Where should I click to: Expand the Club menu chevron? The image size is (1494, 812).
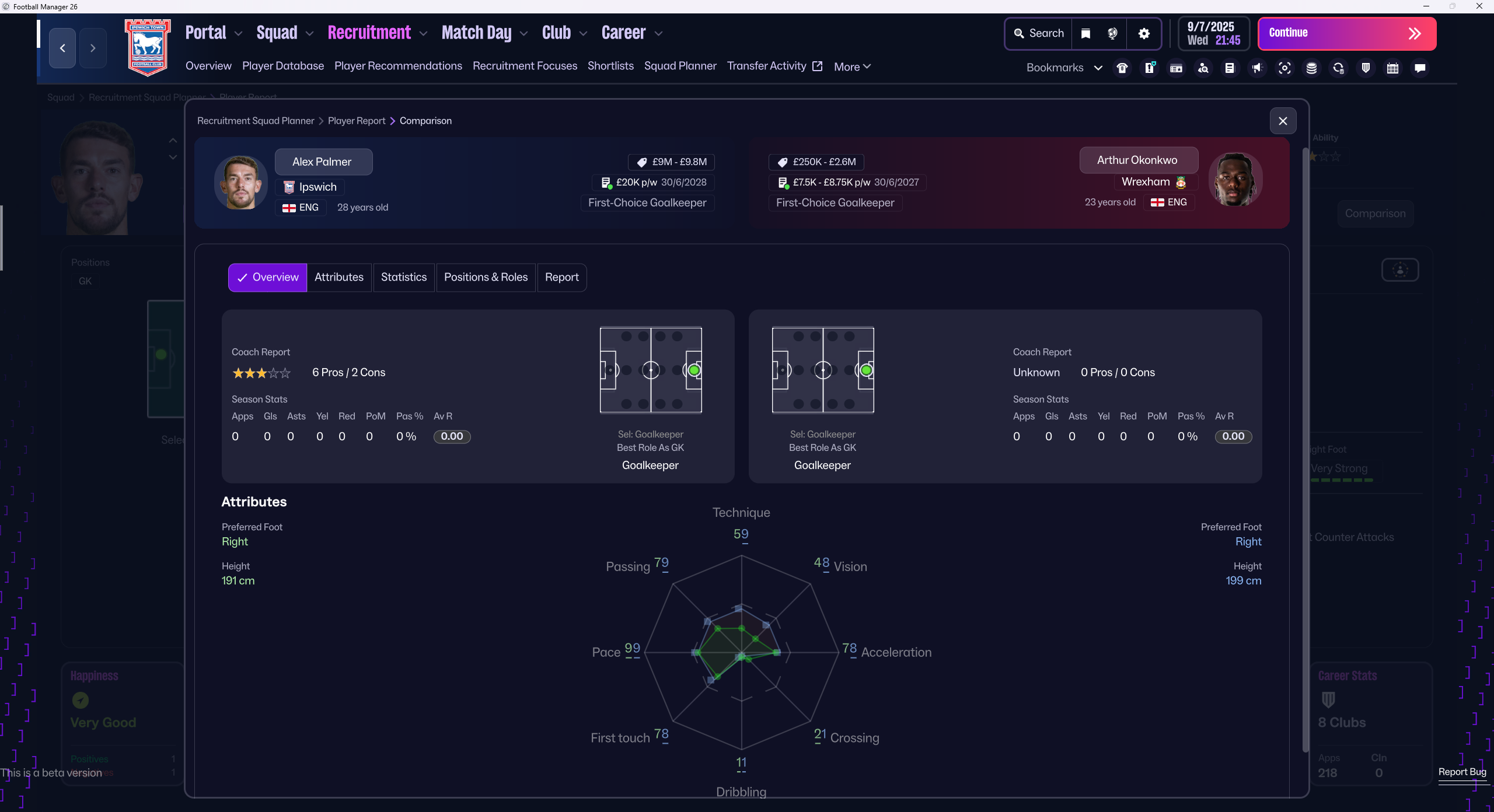click(x=583, y=34)
